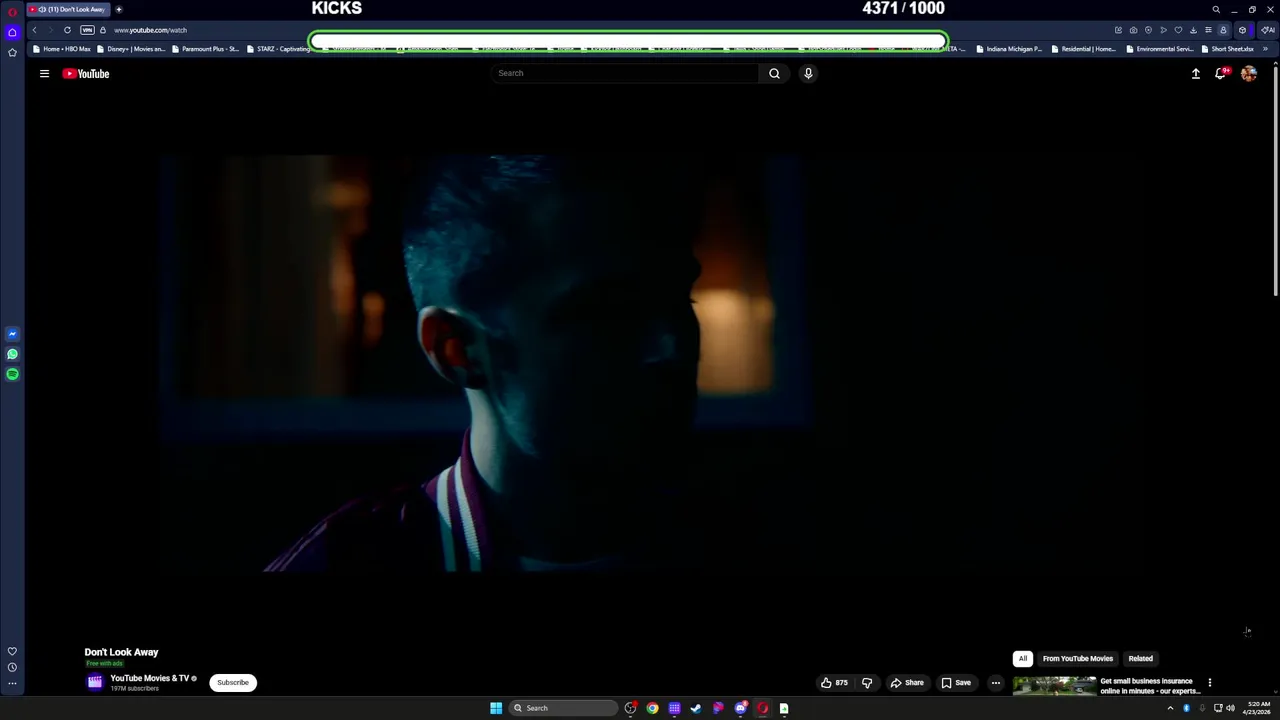Reload the page
Viewport: 1280px width, 720px height.
click(x=67, y=30)
